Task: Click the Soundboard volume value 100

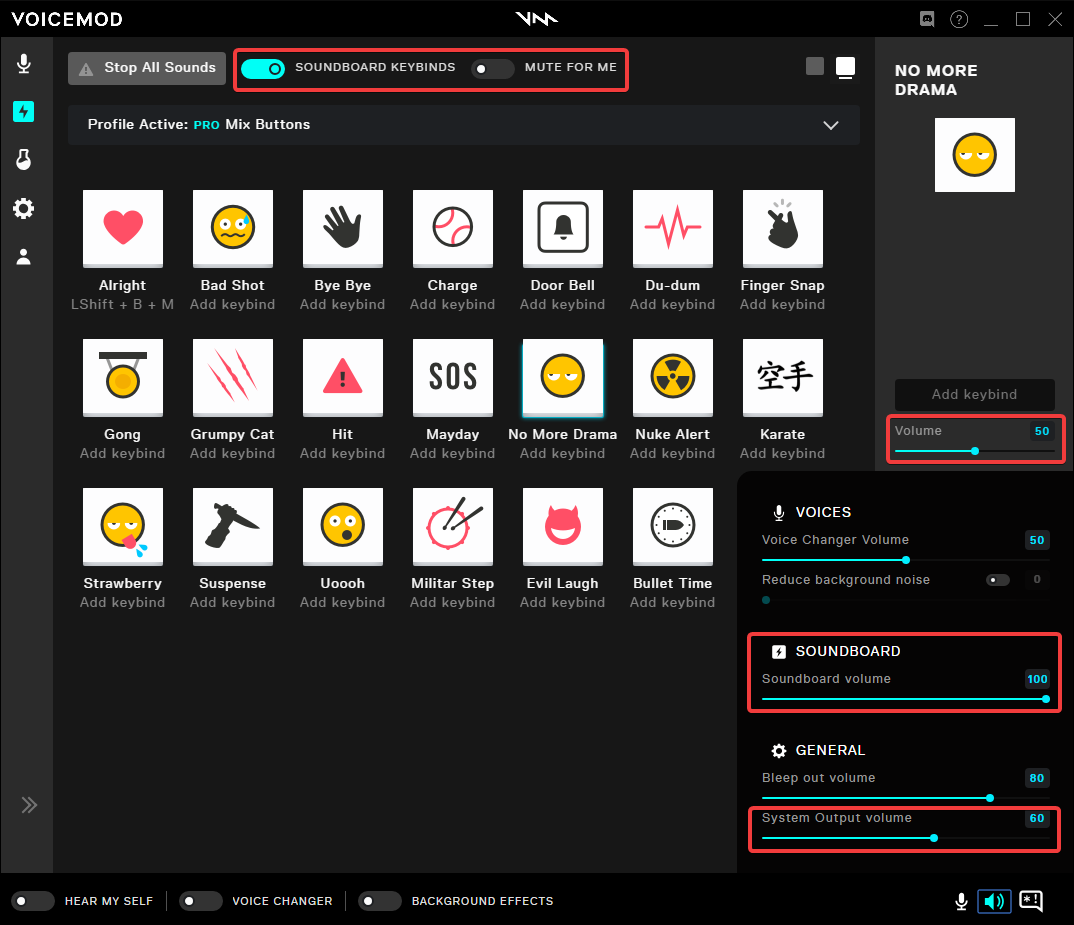Action: click(1037, 679)
